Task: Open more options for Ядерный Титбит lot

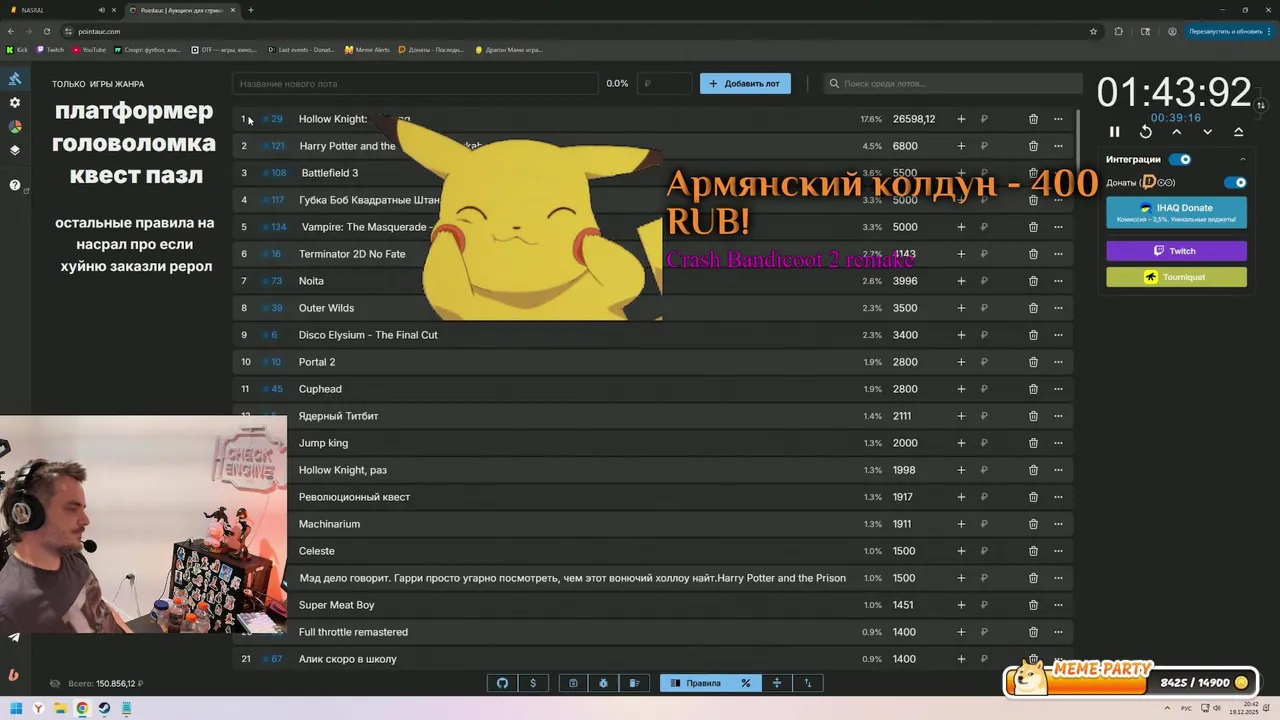Action: point(1058,416)
